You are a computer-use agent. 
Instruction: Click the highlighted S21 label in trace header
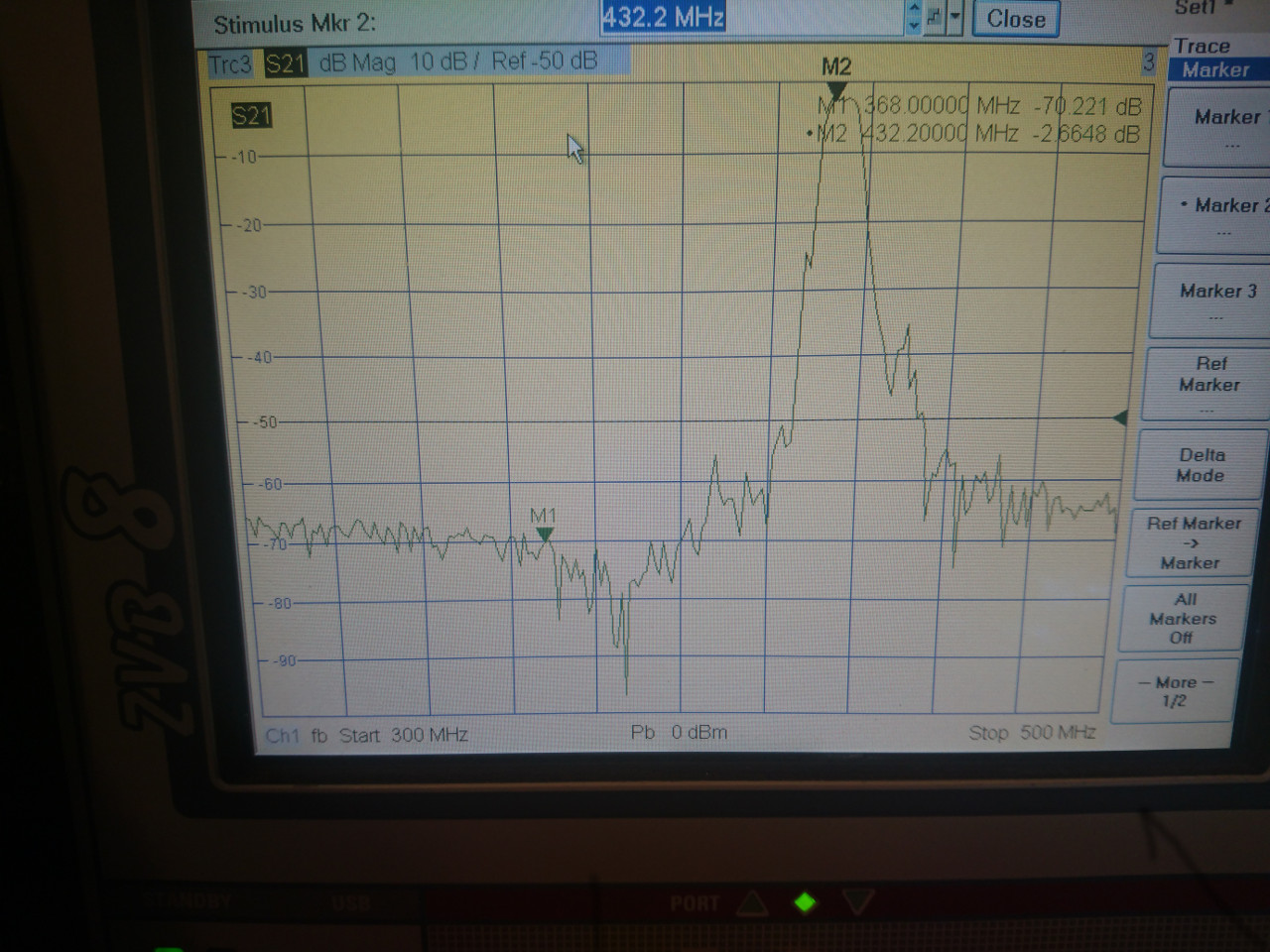tap(285, 64)
